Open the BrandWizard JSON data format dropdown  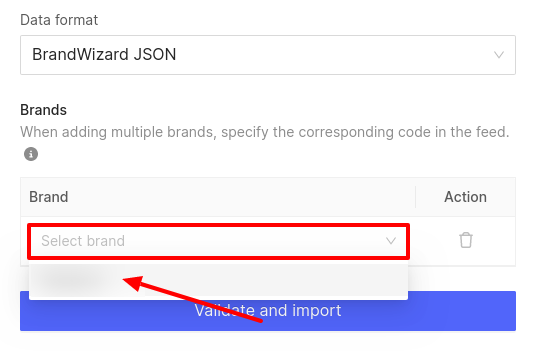(x=268, y=55)
